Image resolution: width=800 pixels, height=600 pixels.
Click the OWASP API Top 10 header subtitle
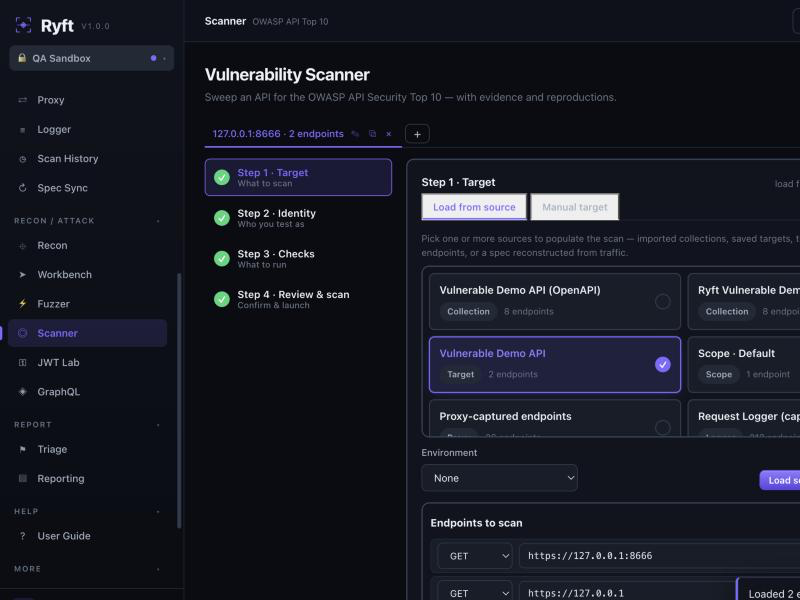click(290, 22)
